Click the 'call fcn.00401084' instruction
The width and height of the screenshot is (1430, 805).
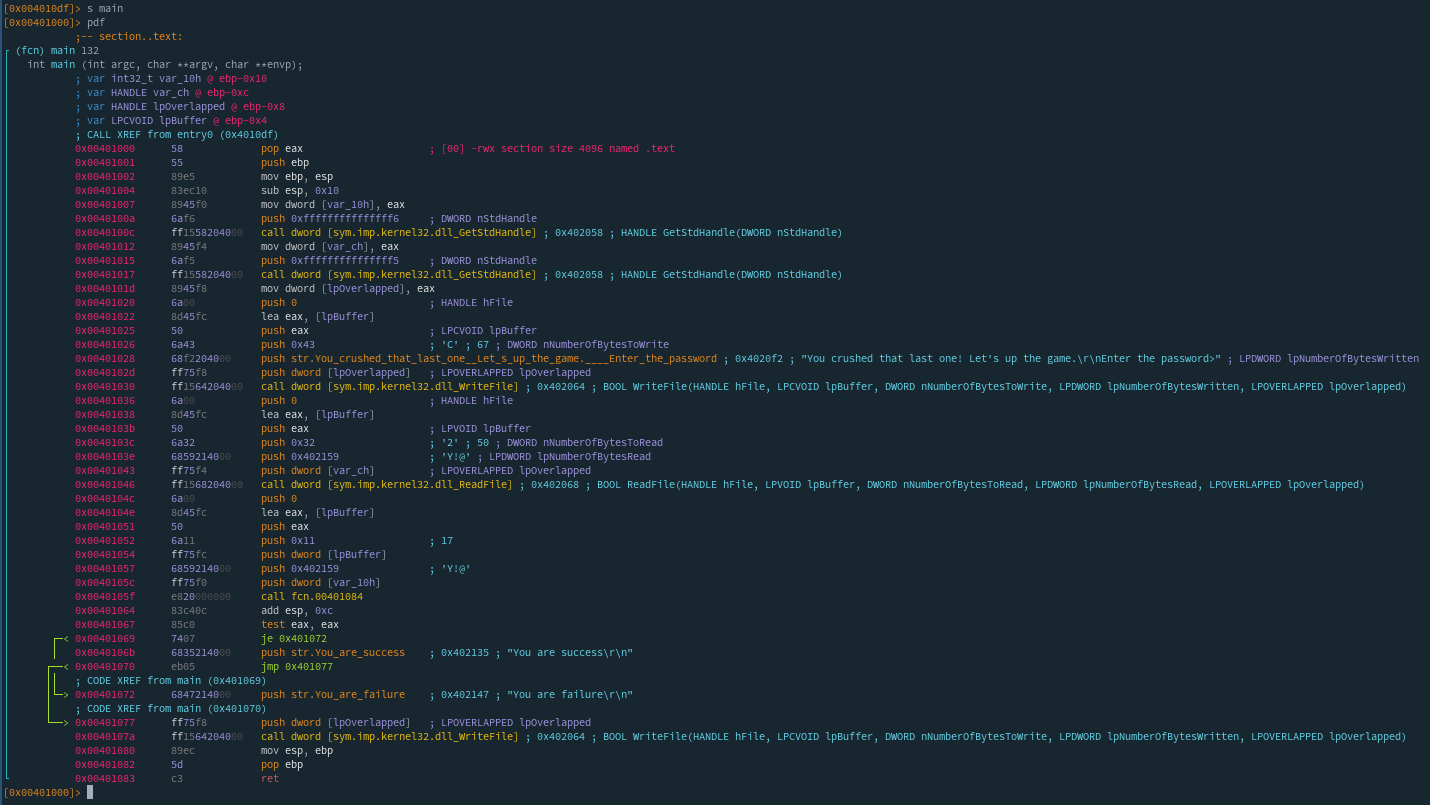312,596
